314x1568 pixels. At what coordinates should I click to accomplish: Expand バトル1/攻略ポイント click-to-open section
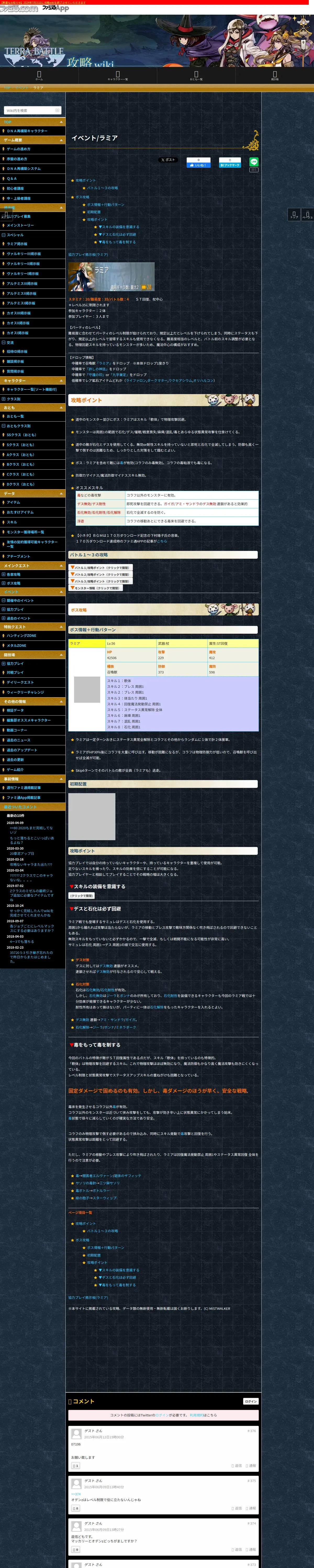pos(100,567)
